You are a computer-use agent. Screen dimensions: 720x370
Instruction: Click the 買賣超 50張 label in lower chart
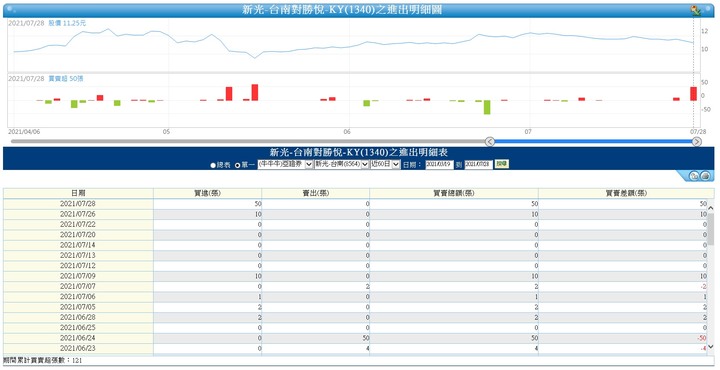[66, 79]
